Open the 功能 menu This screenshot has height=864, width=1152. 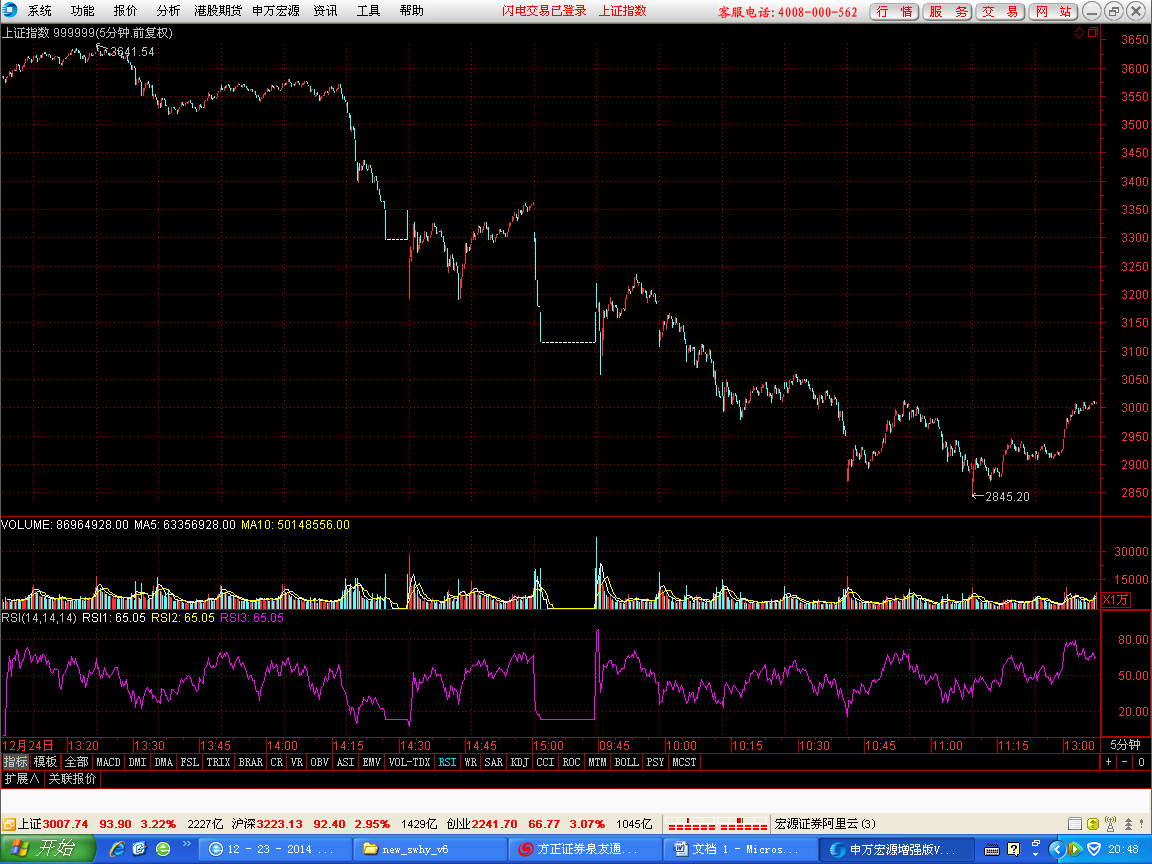pyautogui.click(x=82, y=10)
